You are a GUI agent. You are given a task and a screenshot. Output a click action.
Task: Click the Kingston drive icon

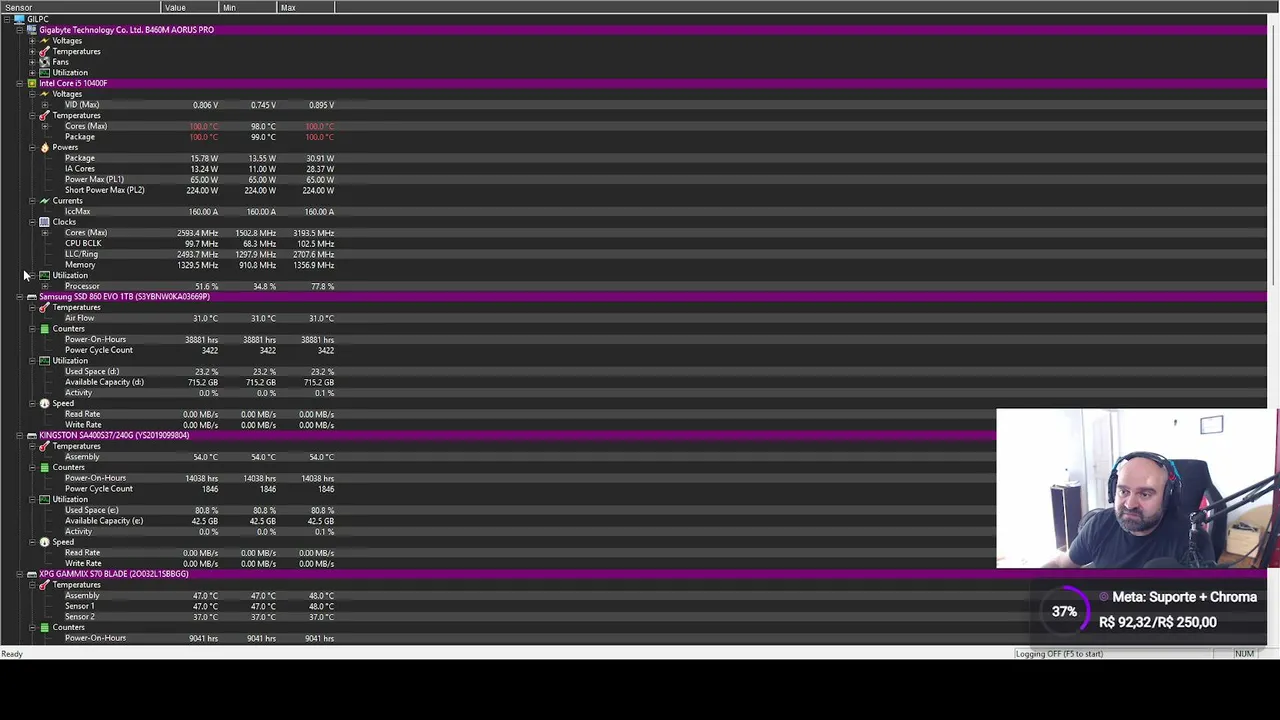click(x=32, y=435)
